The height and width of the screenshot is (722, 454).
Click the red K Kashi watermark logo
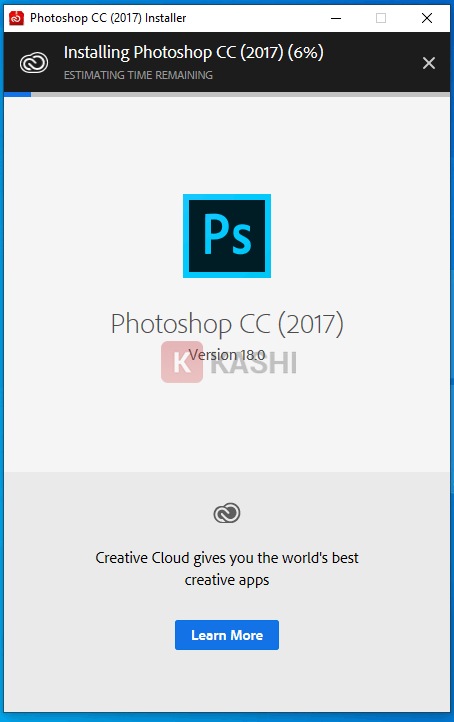pyautogui.click(x=182, y=362)
